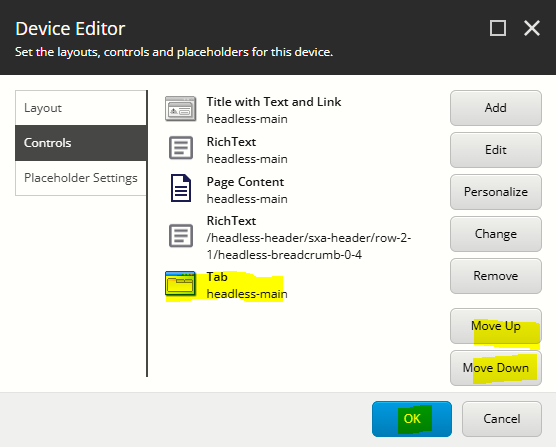This screenshot has height=447, width=556.
Task: Select the "Page Content" rendering name
Action: (x=245, y=182)
